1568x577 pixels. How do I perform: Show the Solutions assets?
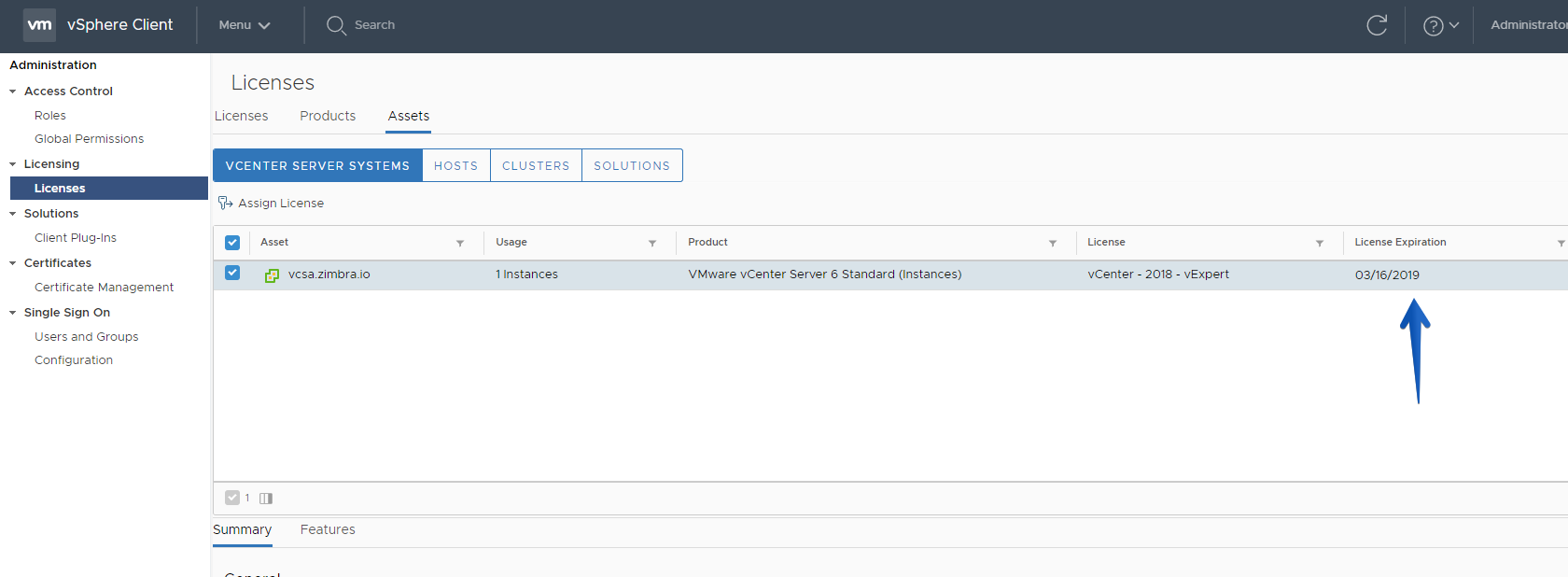[632, 165]
